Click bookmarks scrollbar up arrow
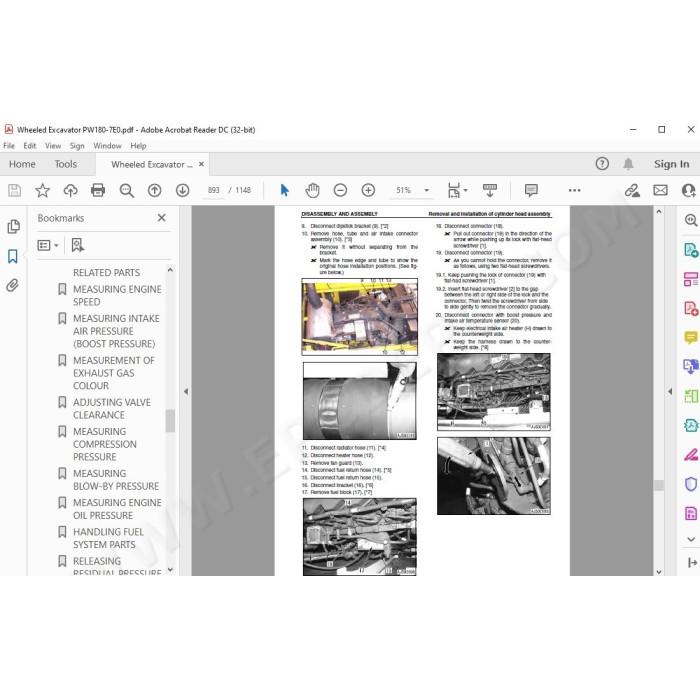The image size is (700, 700). (x=170, y=270)
